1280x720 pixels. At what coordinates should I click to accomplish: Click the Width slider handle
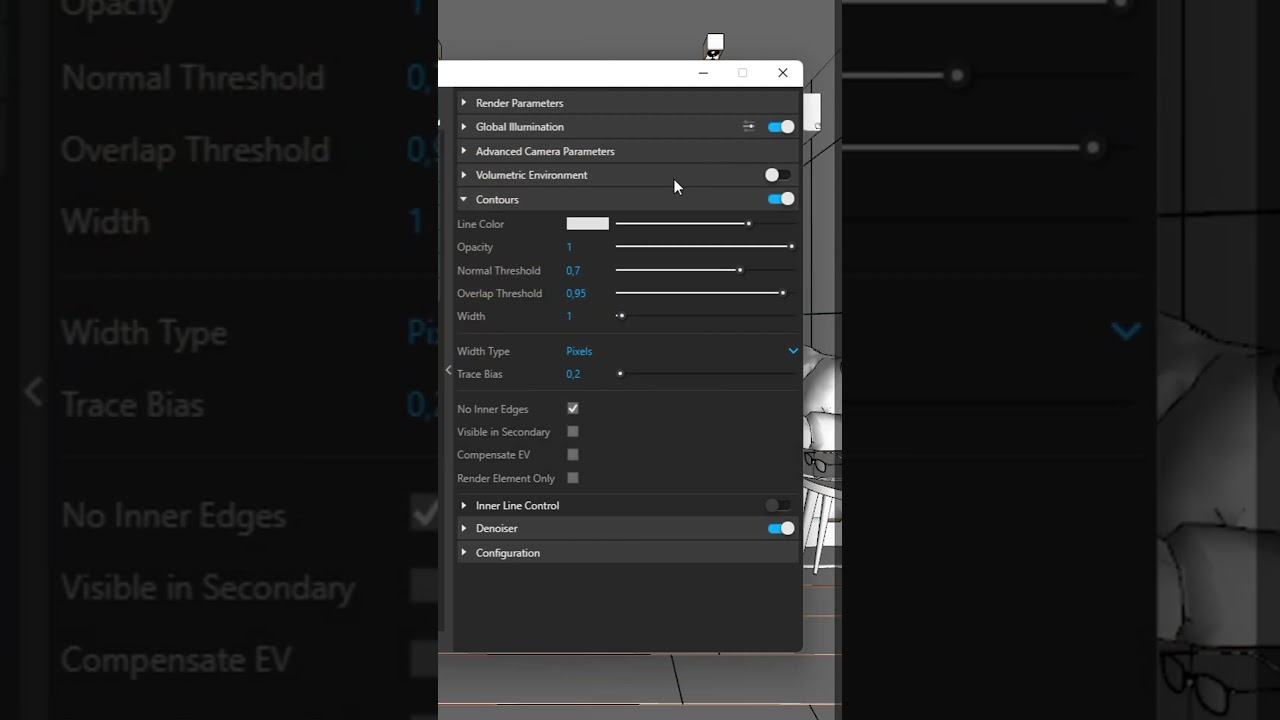point(621,316)
